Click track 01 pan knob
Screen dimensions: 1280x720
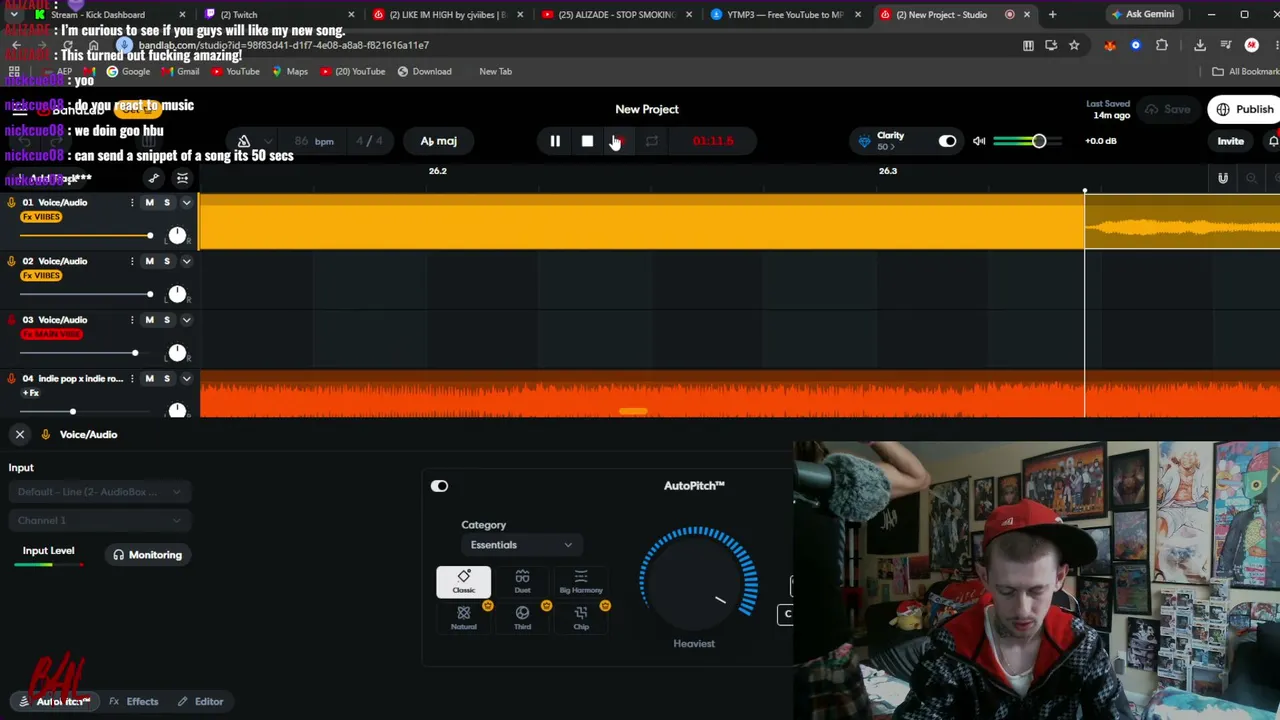(x=177, y=235)
